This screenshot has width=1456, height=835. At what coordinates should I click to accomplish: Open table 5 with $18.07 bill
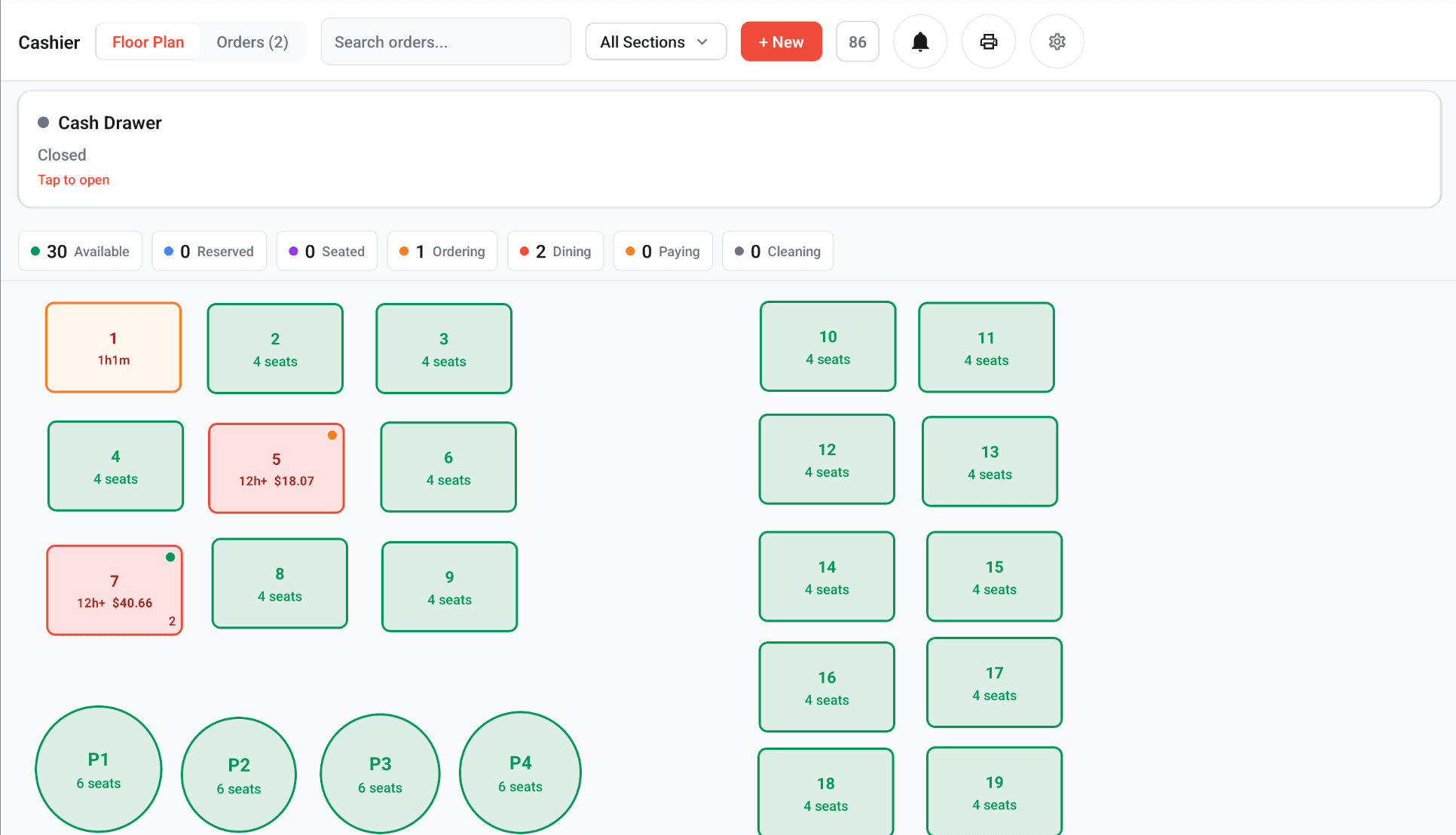(x=277, y=469)
